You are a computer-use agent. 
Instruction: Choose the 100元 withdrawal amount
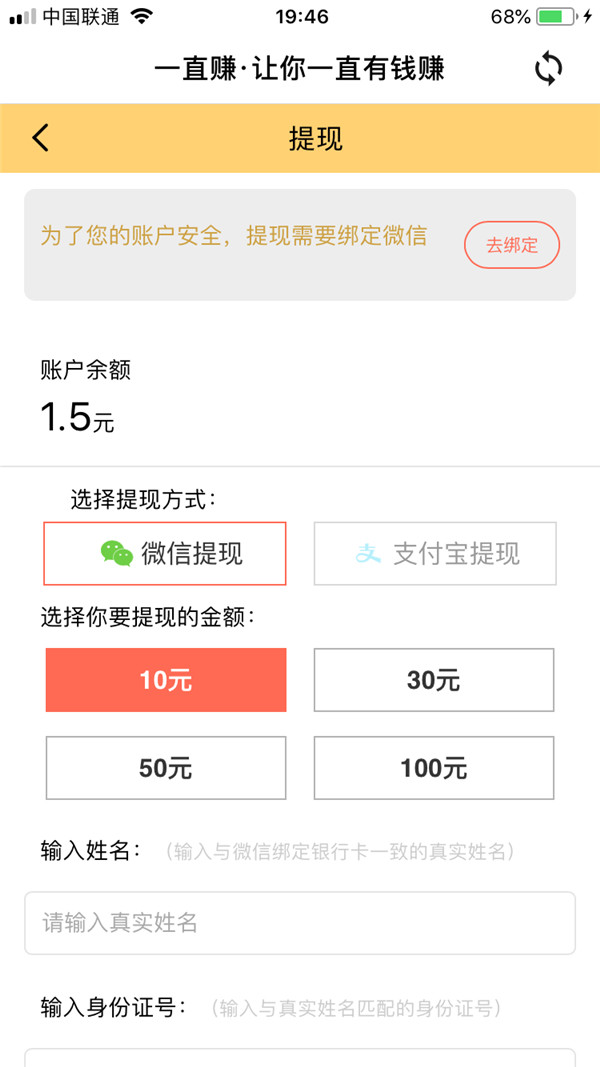434,768
